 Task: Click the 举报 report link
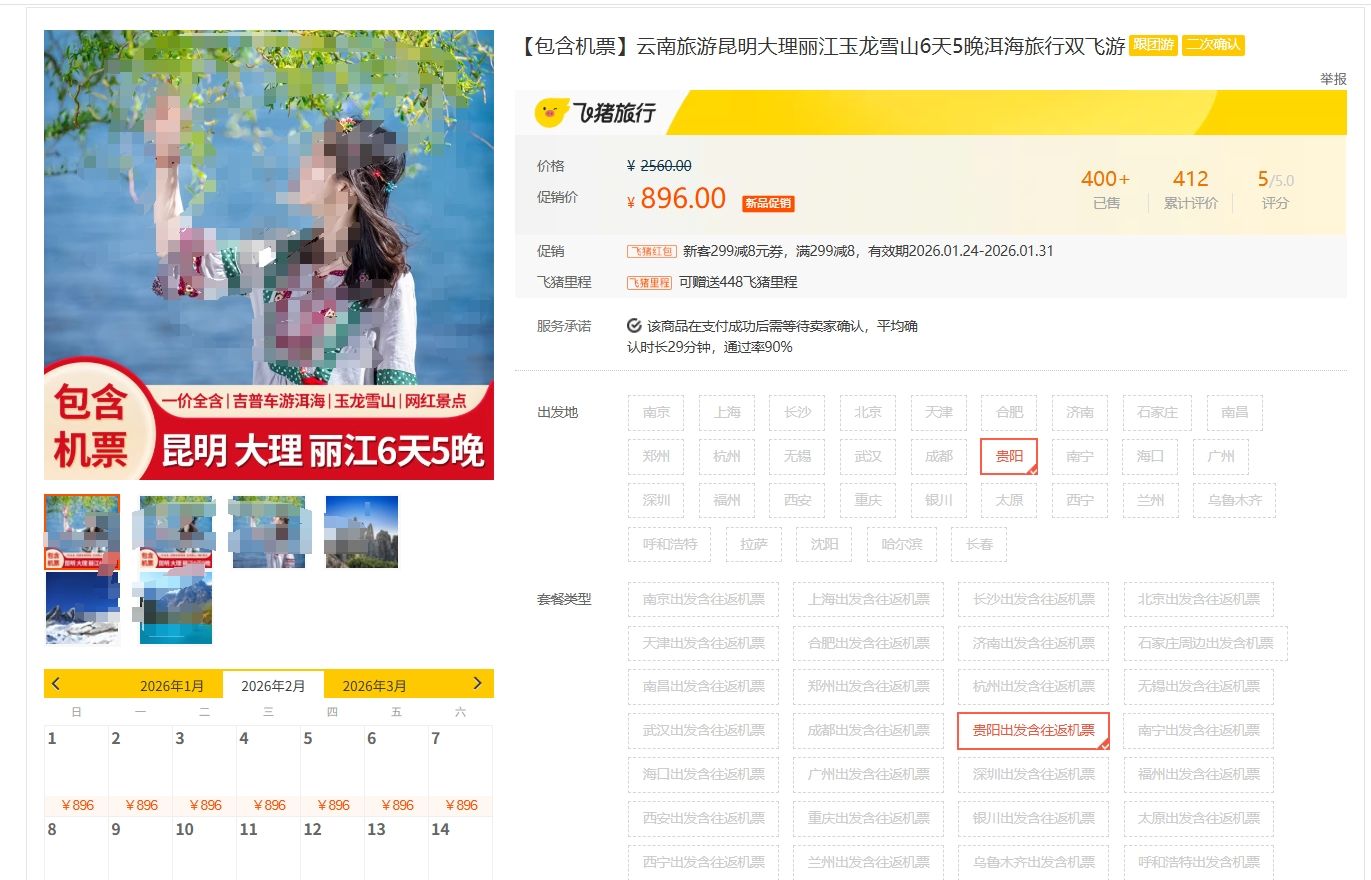click(1332, 79)
